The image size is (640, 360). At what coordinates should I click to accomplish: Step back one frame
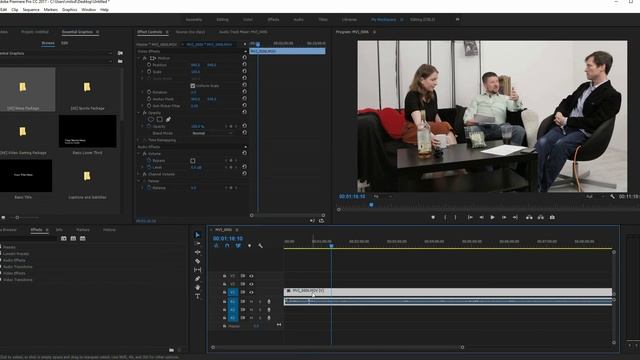coord(482,218)
